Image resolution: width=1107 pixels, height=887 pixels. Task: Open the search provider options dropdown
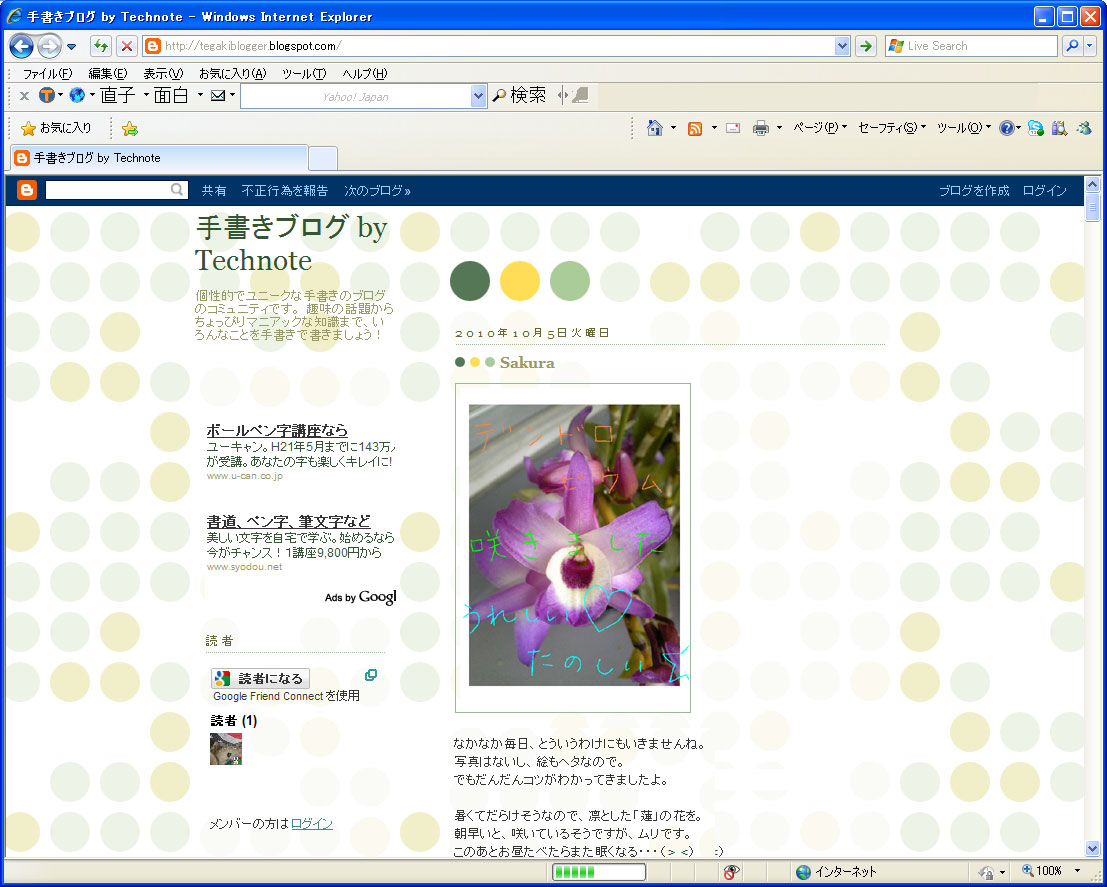pyautogui.click(x=1089, y=46)
